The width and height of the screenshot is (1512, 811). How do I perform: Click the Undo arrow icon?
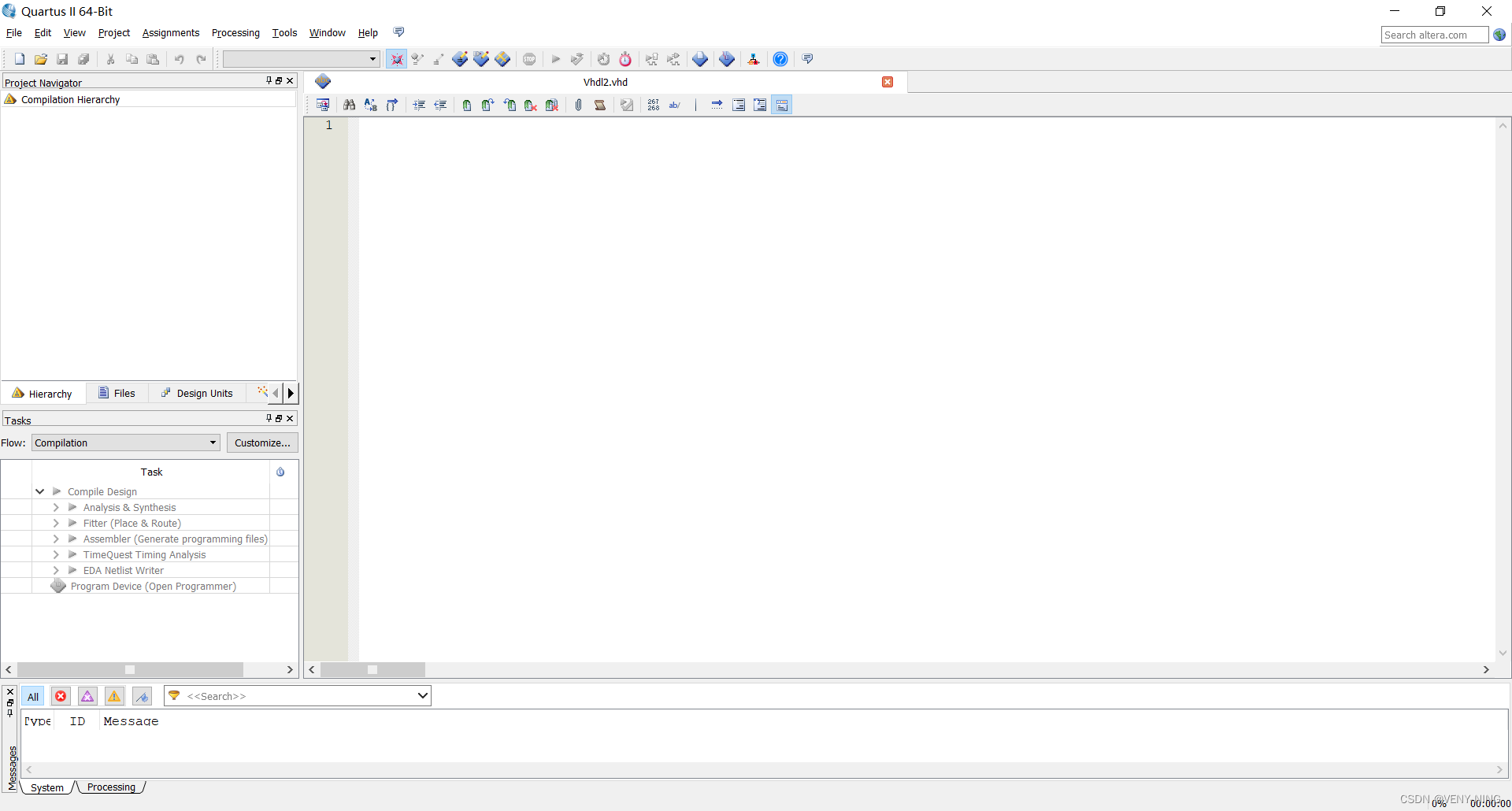(x=180, y=59)
